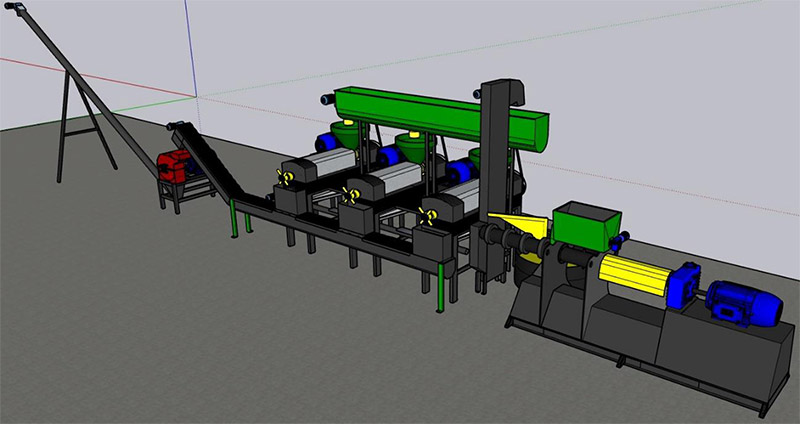Select the small green hopper on front machine
The width and height of the screenshot is (800, 424).
pos(585,218)
